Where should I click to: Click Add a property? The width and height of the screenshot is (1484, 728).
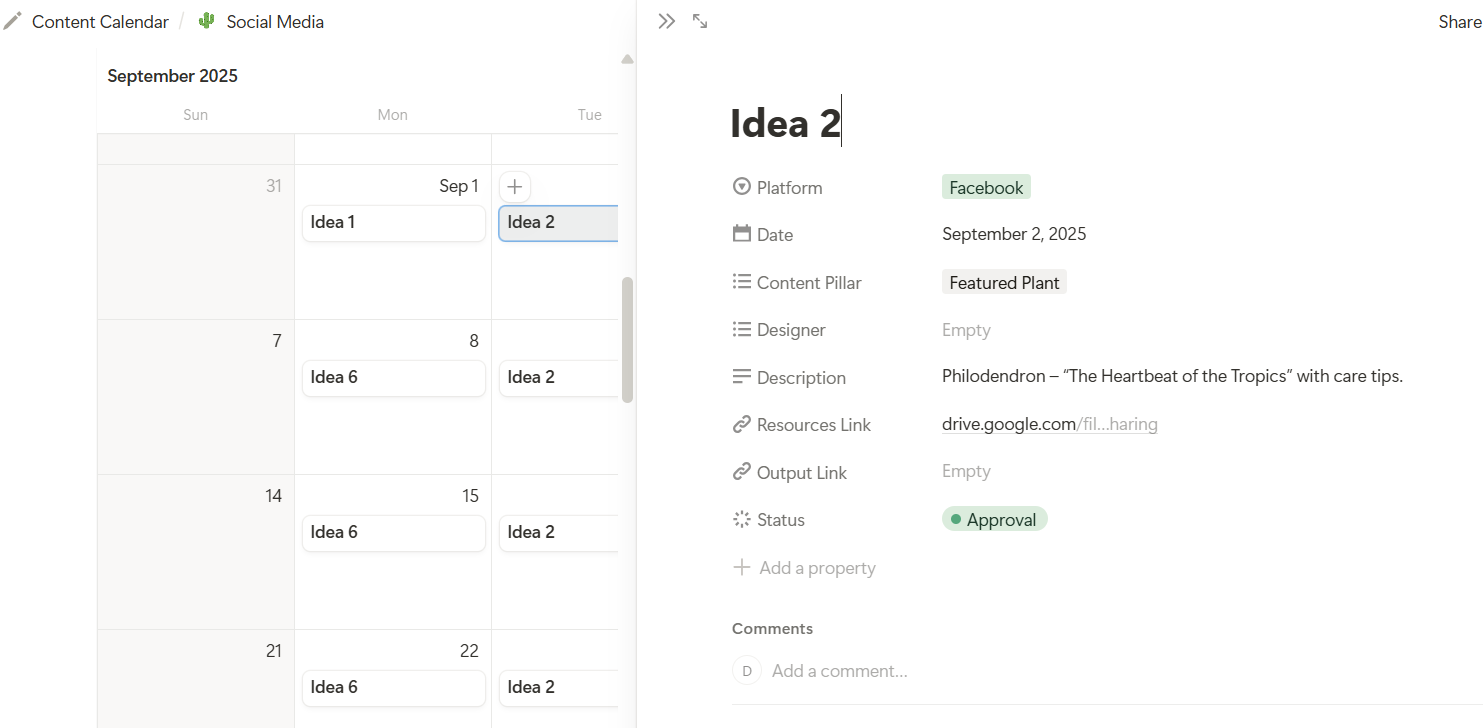804,567
